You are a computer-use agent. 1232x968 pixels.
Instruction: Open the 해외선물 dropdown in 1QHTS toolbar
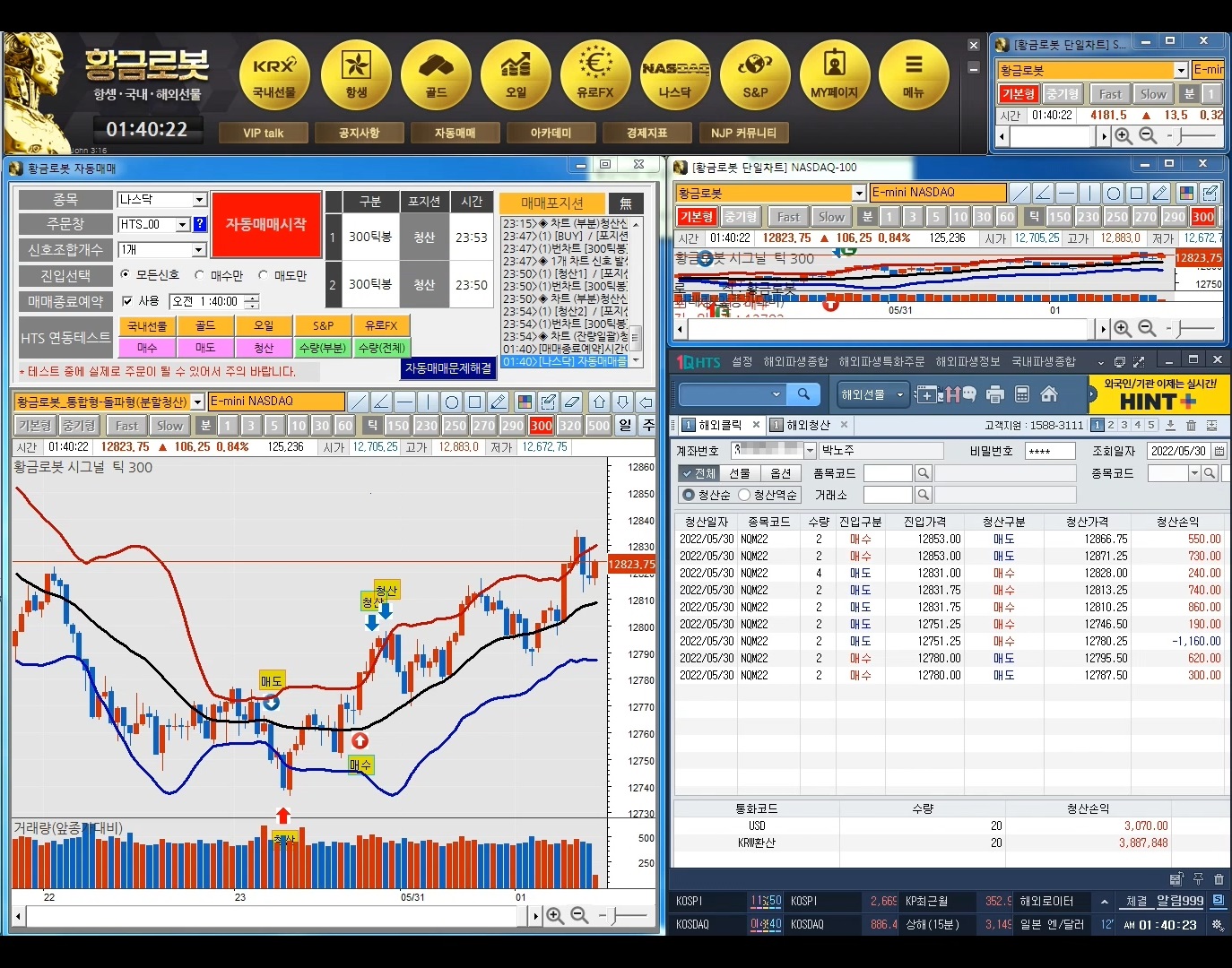pos(872,394)
